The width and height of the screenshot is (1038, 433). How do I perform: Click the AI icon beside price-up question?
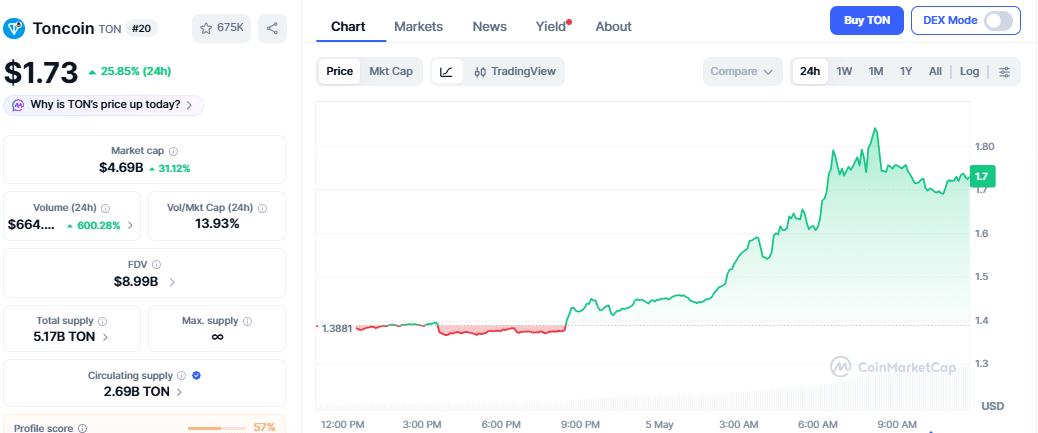[19, 105]
